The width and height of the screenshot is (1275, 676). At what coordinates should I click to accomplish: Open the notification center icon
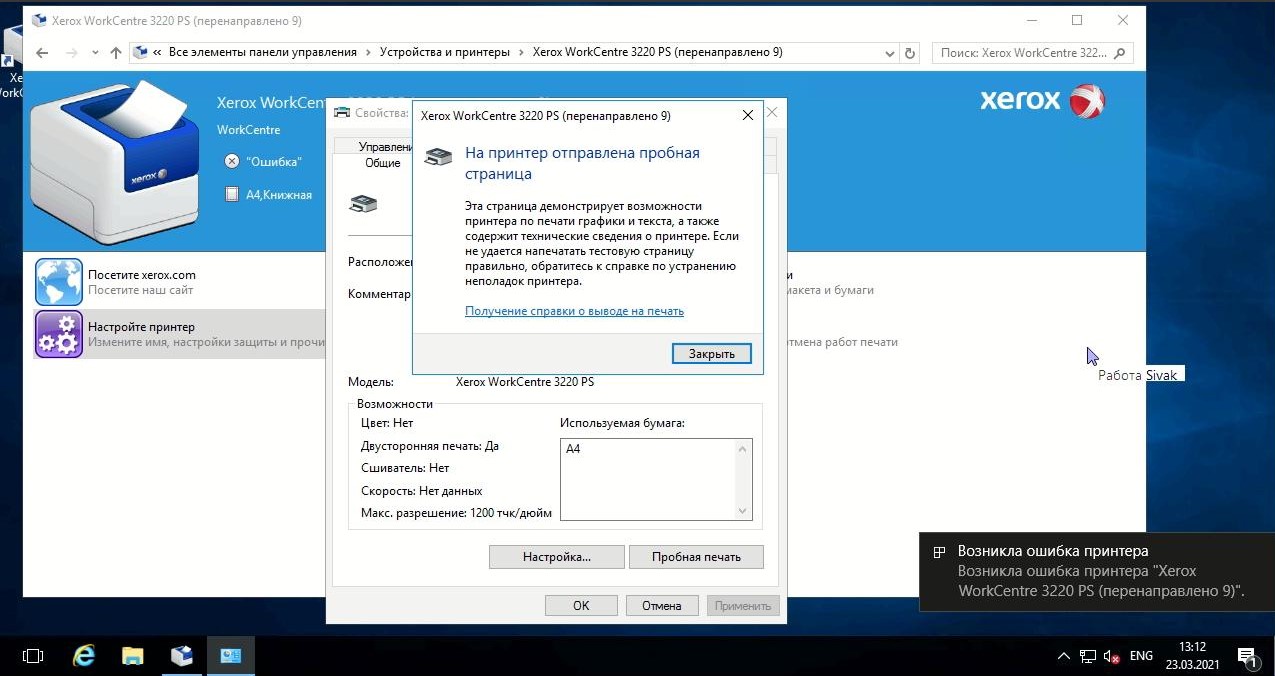pyautogui.click(x=1246, y=656)
